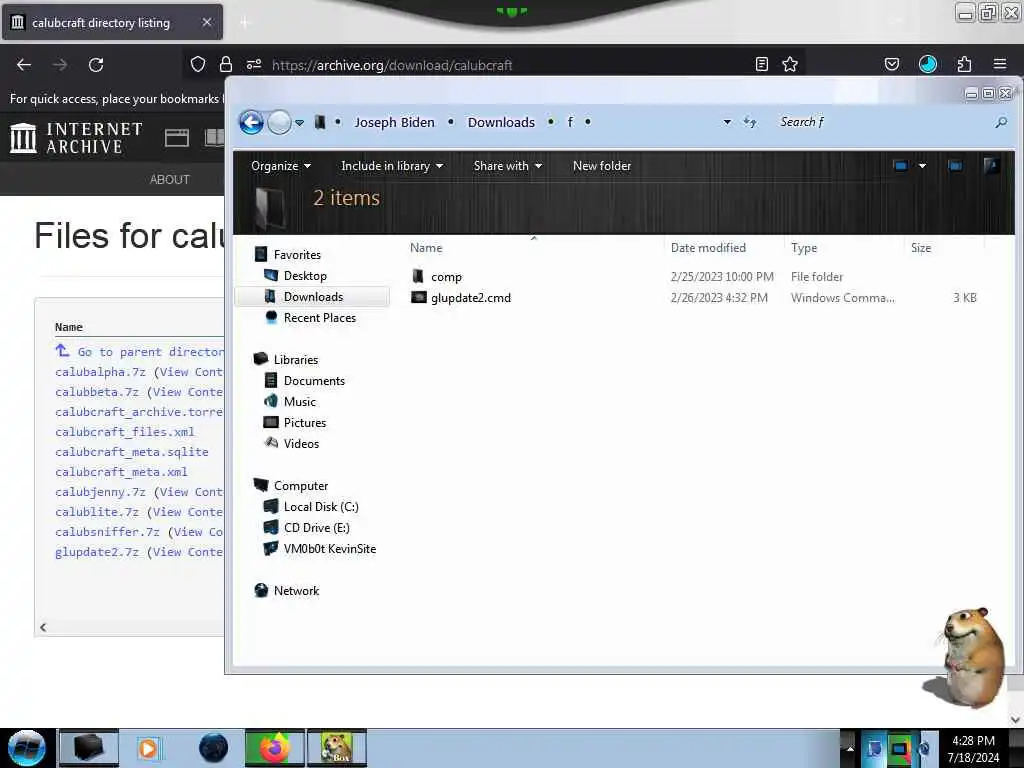
Task: Click the Internet Archive logo
Action: pyautogui.click(x=76, y=138)
